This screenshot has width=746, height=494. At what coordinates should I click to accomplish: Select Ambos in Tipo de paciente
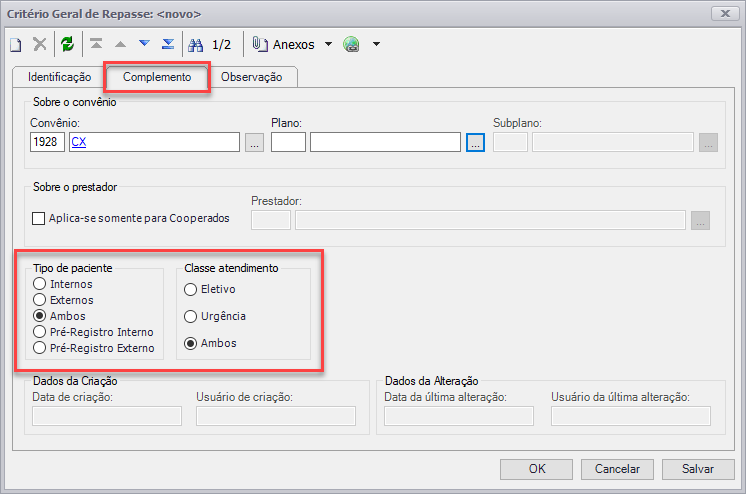click(x=39, y=316)
